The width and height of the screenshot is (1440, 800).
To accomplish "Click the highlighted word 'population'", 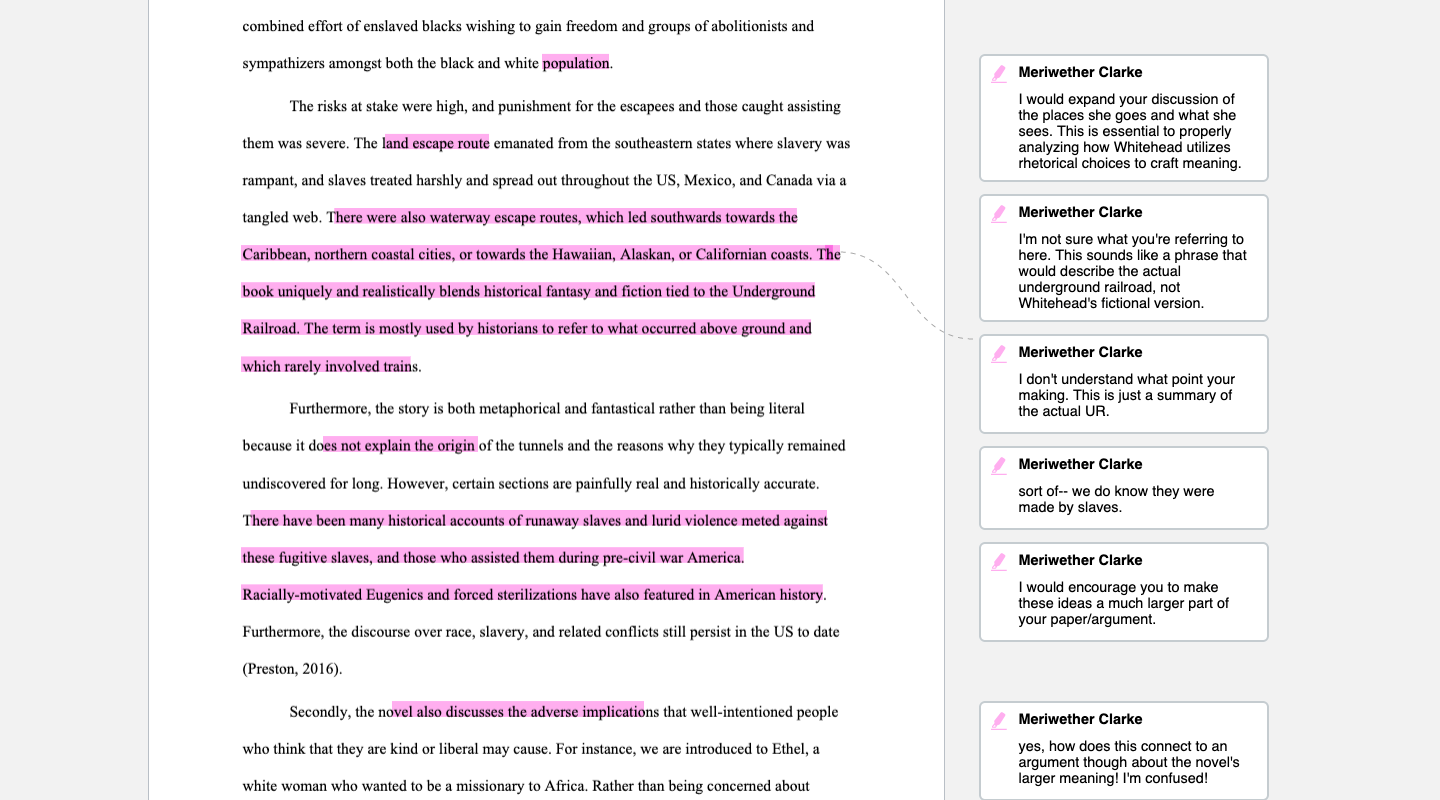I will tap(576, 63).
